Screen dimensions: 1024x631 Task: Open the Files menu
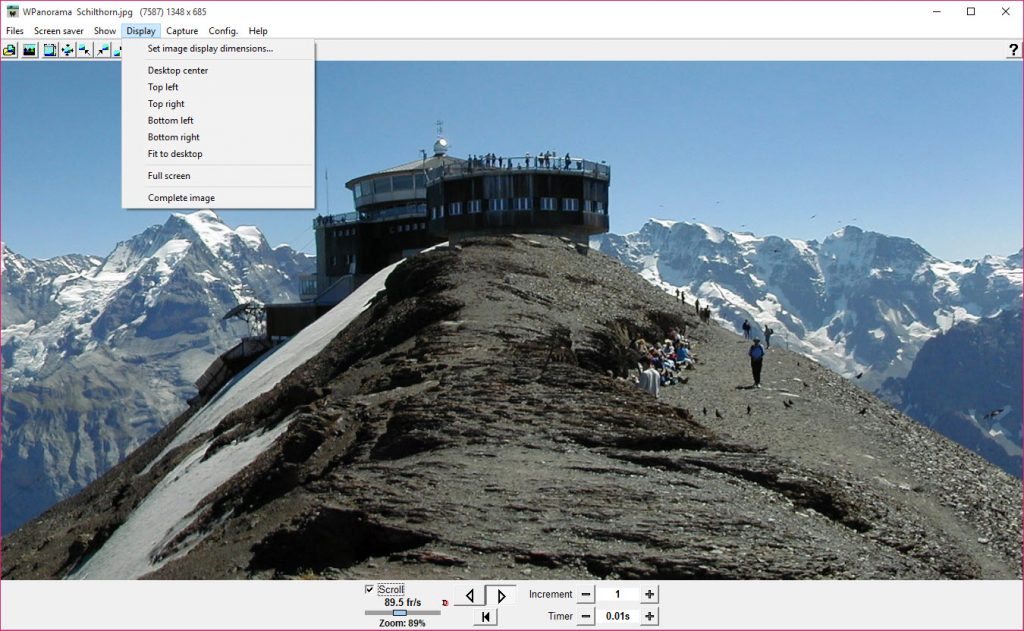(x=14, y=31)
